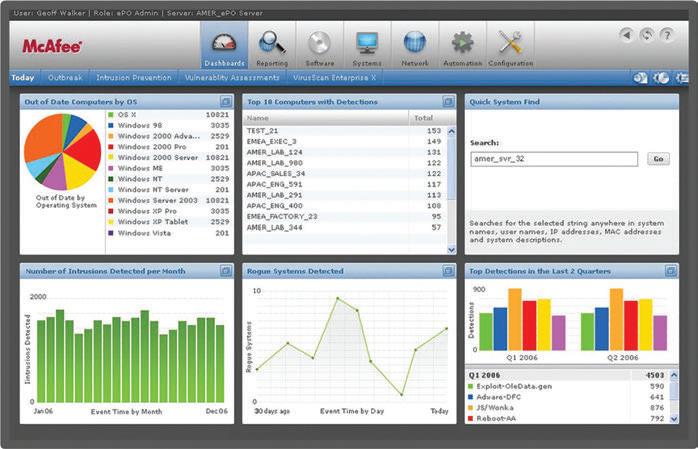The height and width of the screenshot is (449, 698).
Task: Open the Intrusion Prevention tab
Action: 134,77
